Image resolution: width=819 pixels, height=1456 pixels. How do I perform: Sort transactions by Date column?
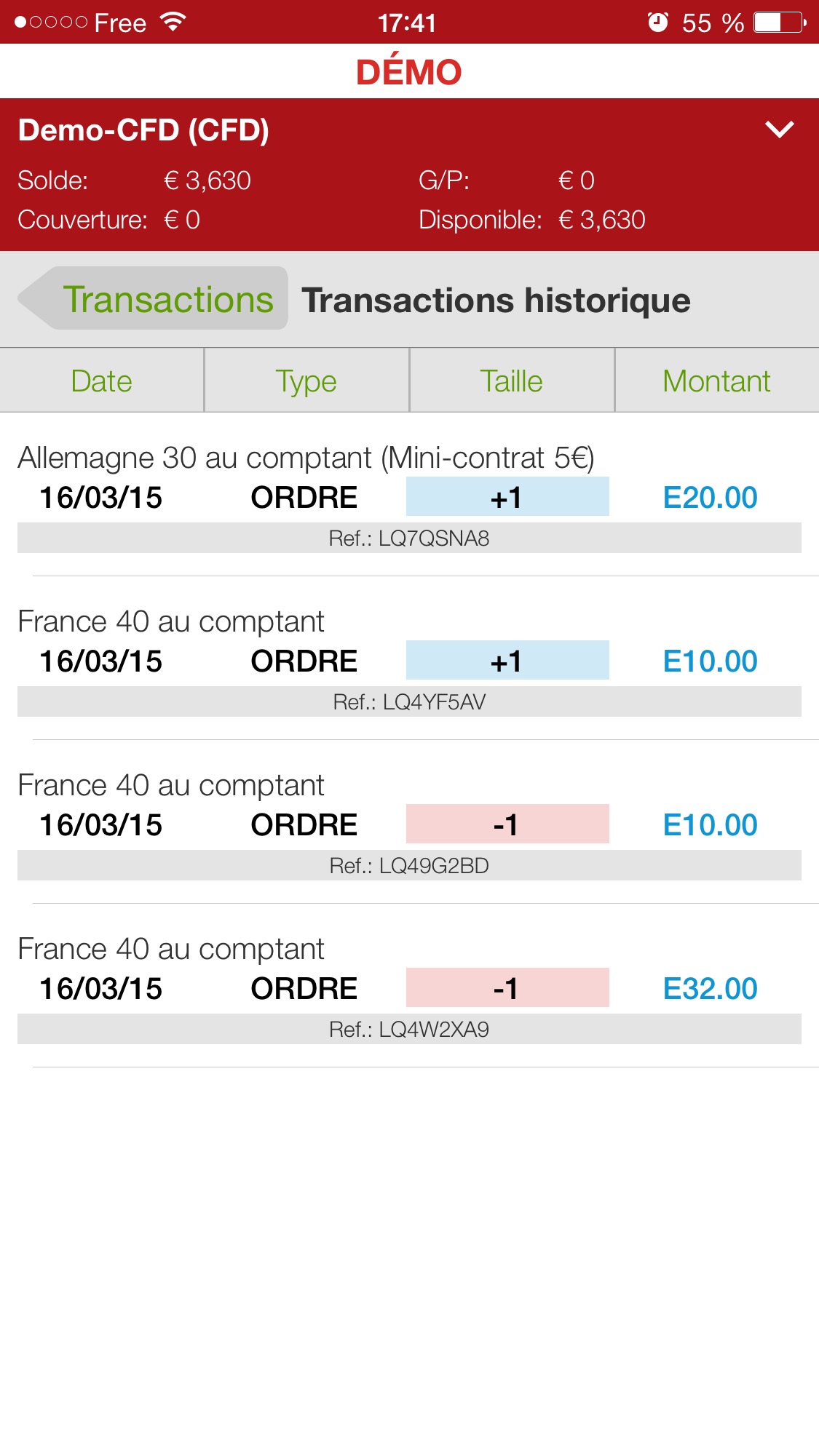click(x=102, y=381)
